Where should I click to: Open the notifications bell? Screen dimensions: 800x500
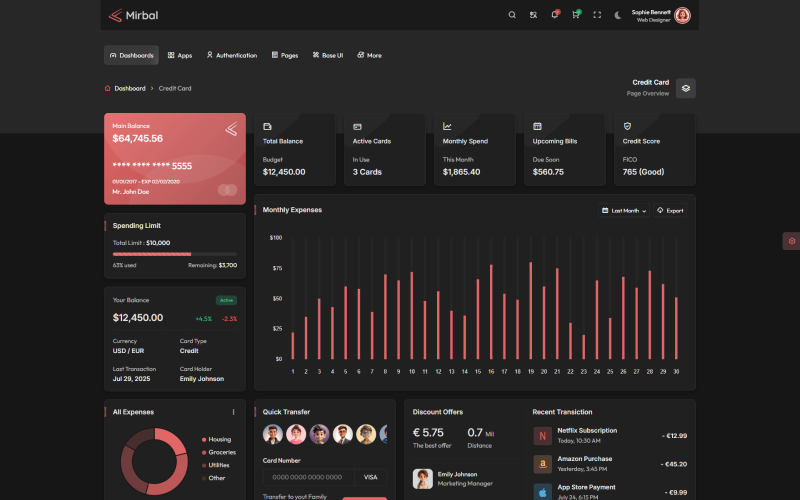[555, 15]
